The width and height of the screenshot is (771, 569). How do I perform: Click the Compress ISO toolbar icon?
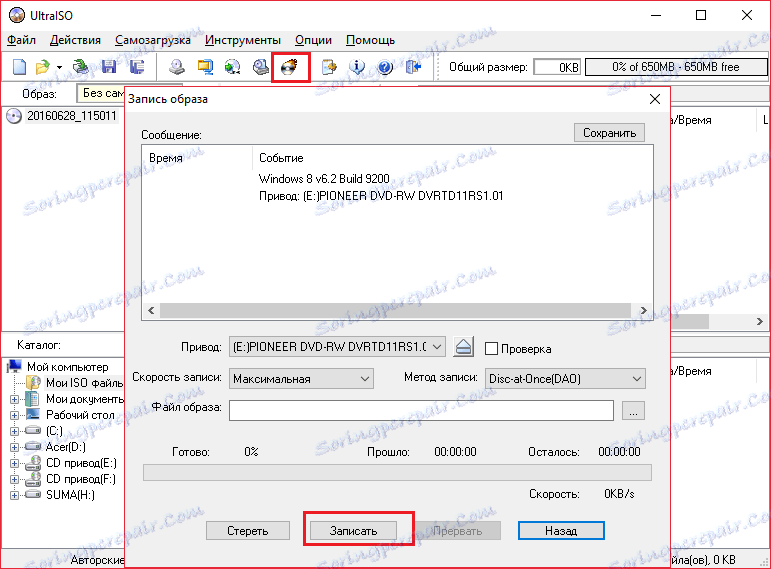pos(205,66)
